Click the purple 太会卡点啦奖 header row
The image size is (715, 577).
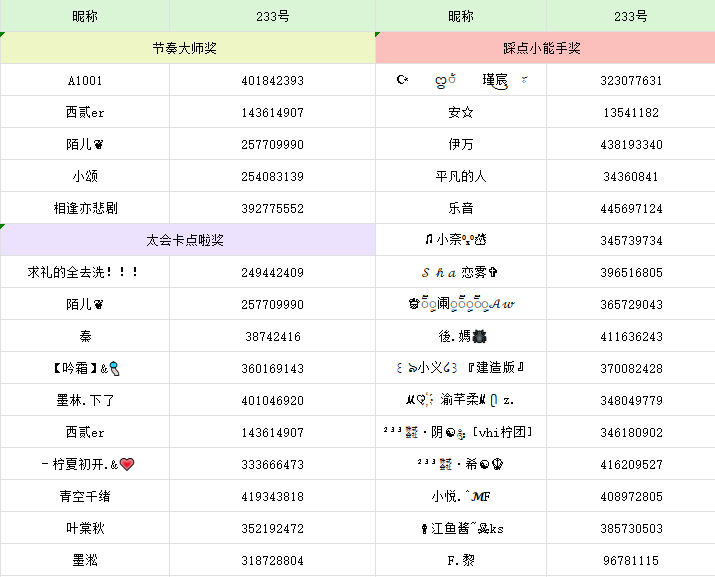click(187, 240)
